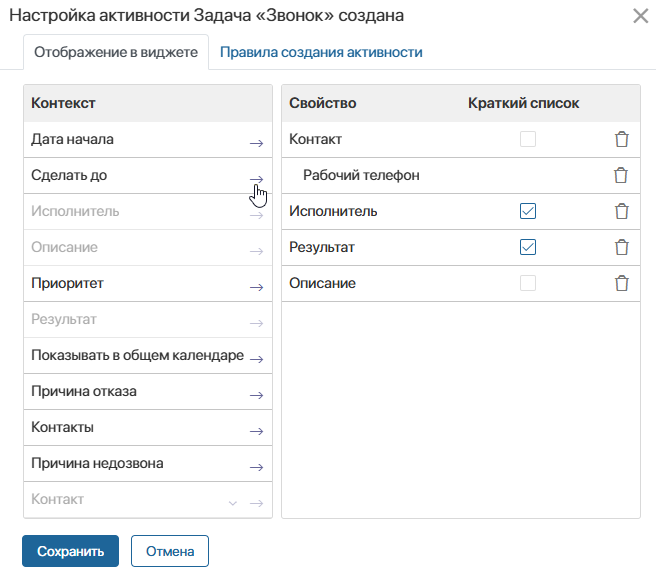Click the greyed arrow in context row 'Описание'

pos(256,251)
